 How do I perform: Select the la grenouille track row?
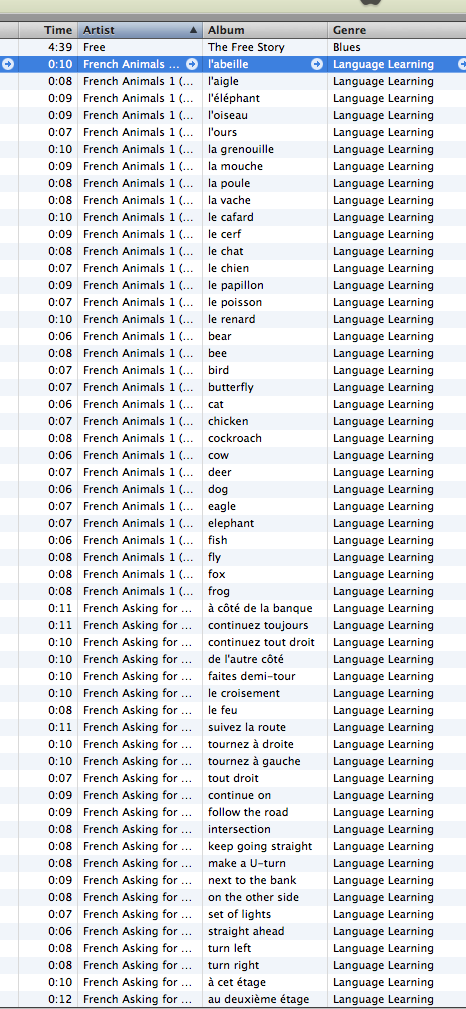[x=233, y=149]
